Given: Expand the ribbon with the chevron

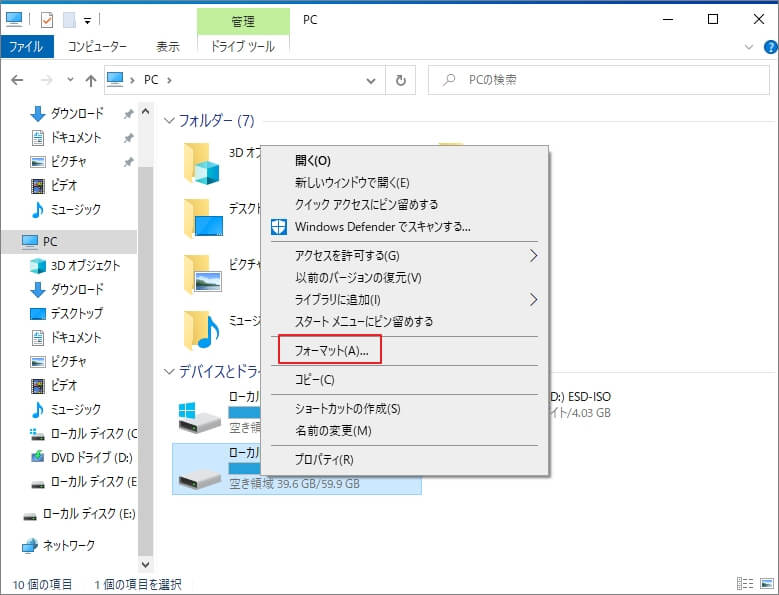Looking at the screenshot, I should pyautogui.click(x=749, y=47).
